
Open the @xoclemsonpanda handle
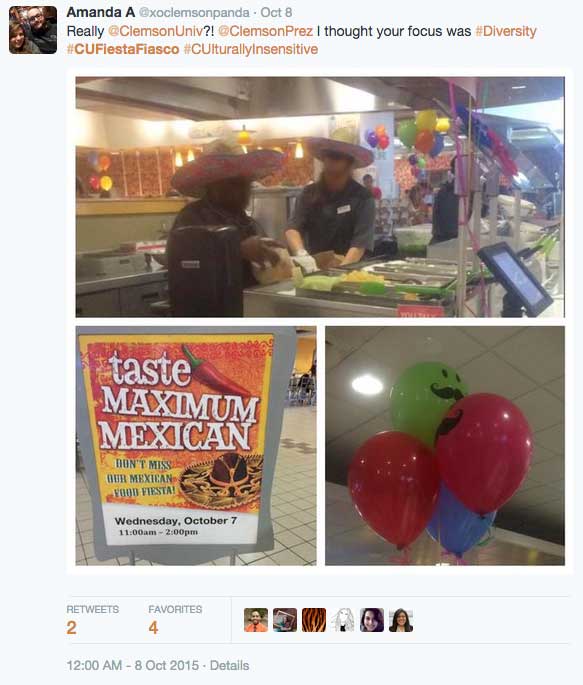click(x=194, y=13)
